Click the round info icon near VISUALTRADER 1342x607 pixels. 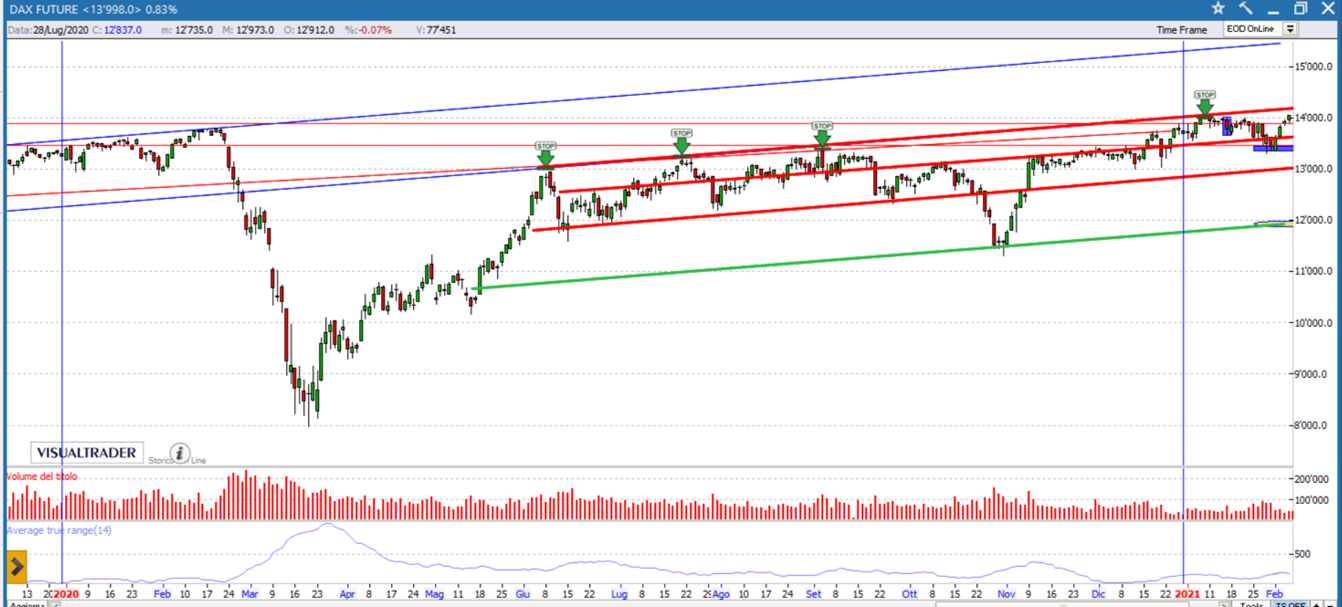click(x=180, y=453)
